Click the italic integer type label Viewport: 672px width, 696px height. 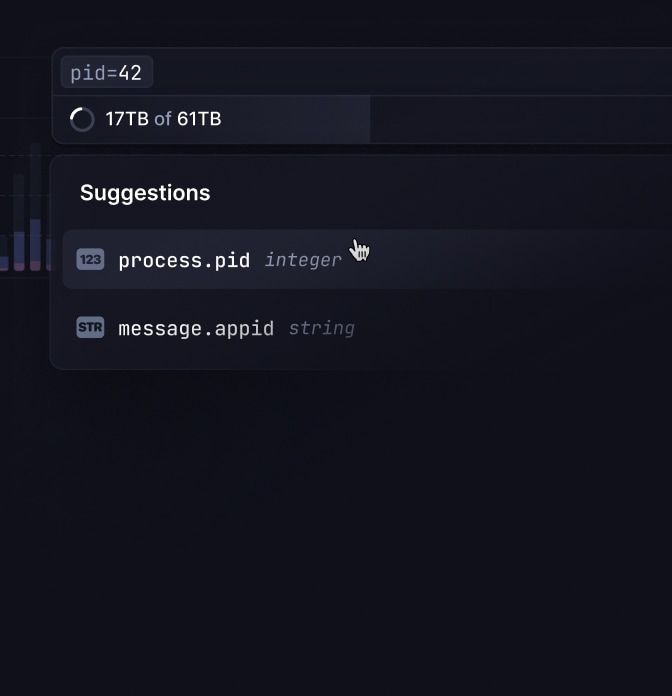[x=303, y=260]
